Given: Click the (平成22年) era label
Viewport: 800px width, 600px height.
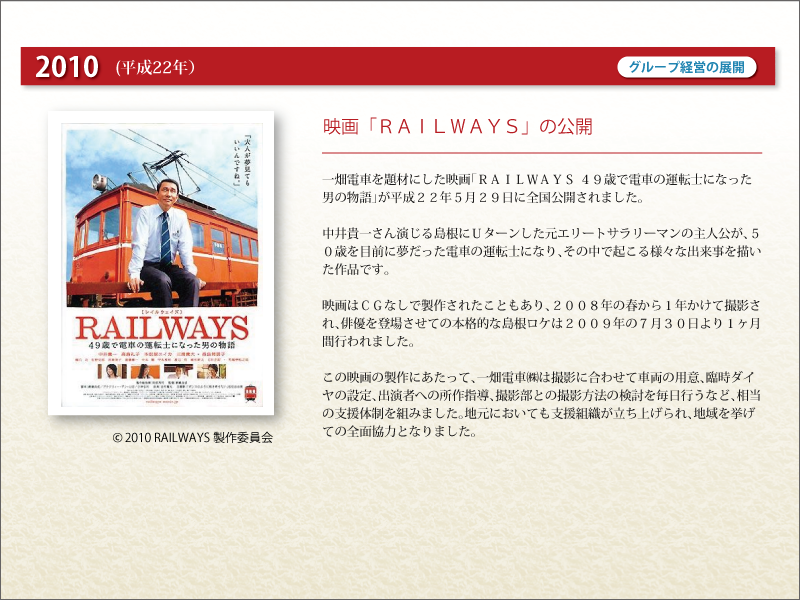Looking at the screenshot, I should [x=154, y=68].
